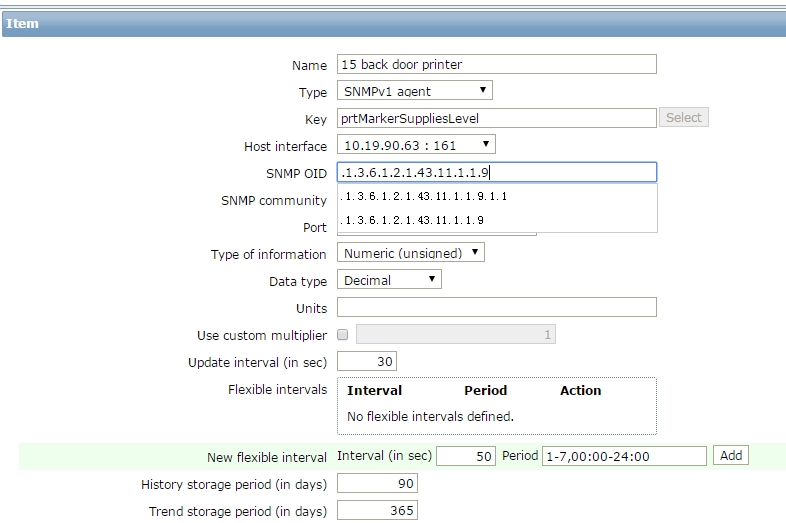Click the disabled custom multiplier value box
The image size is (786, 523).
pos(456,334)
